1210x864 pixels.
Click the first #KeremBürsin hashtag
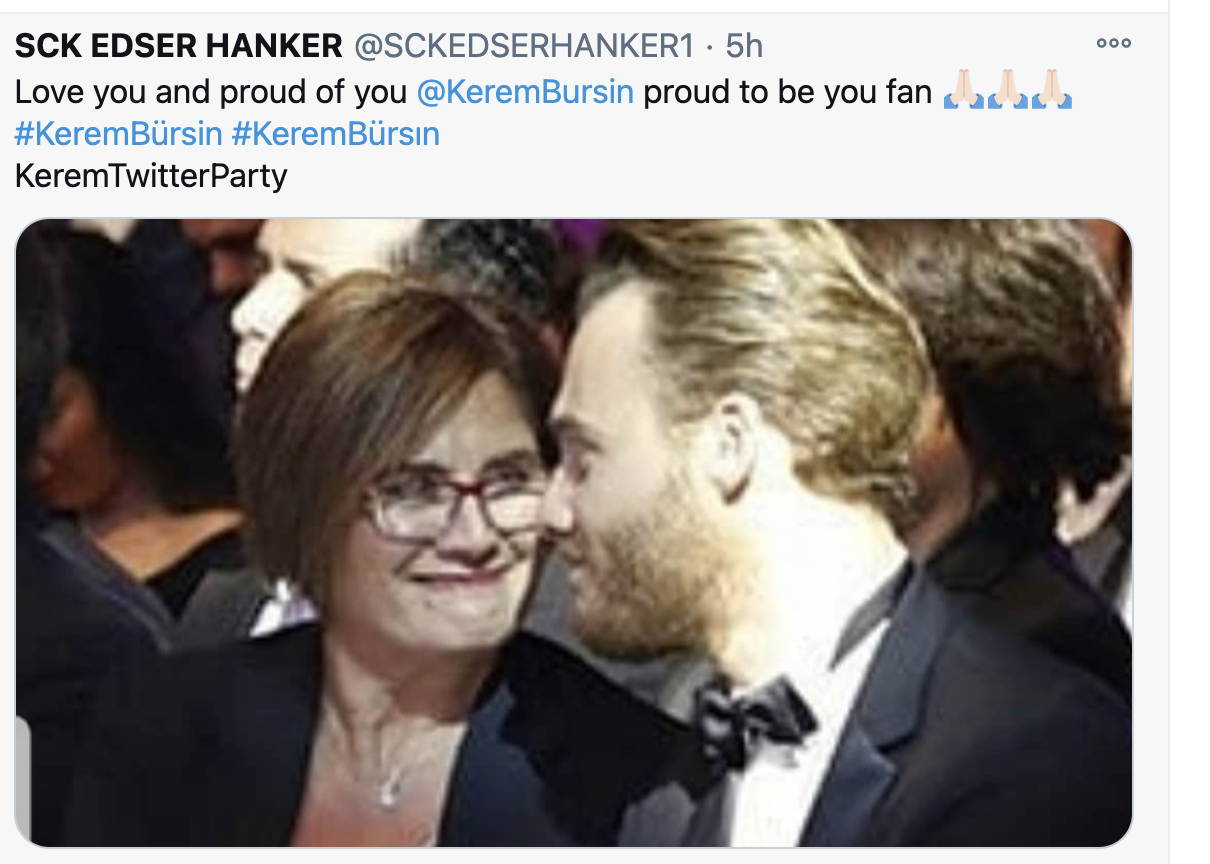118,134
